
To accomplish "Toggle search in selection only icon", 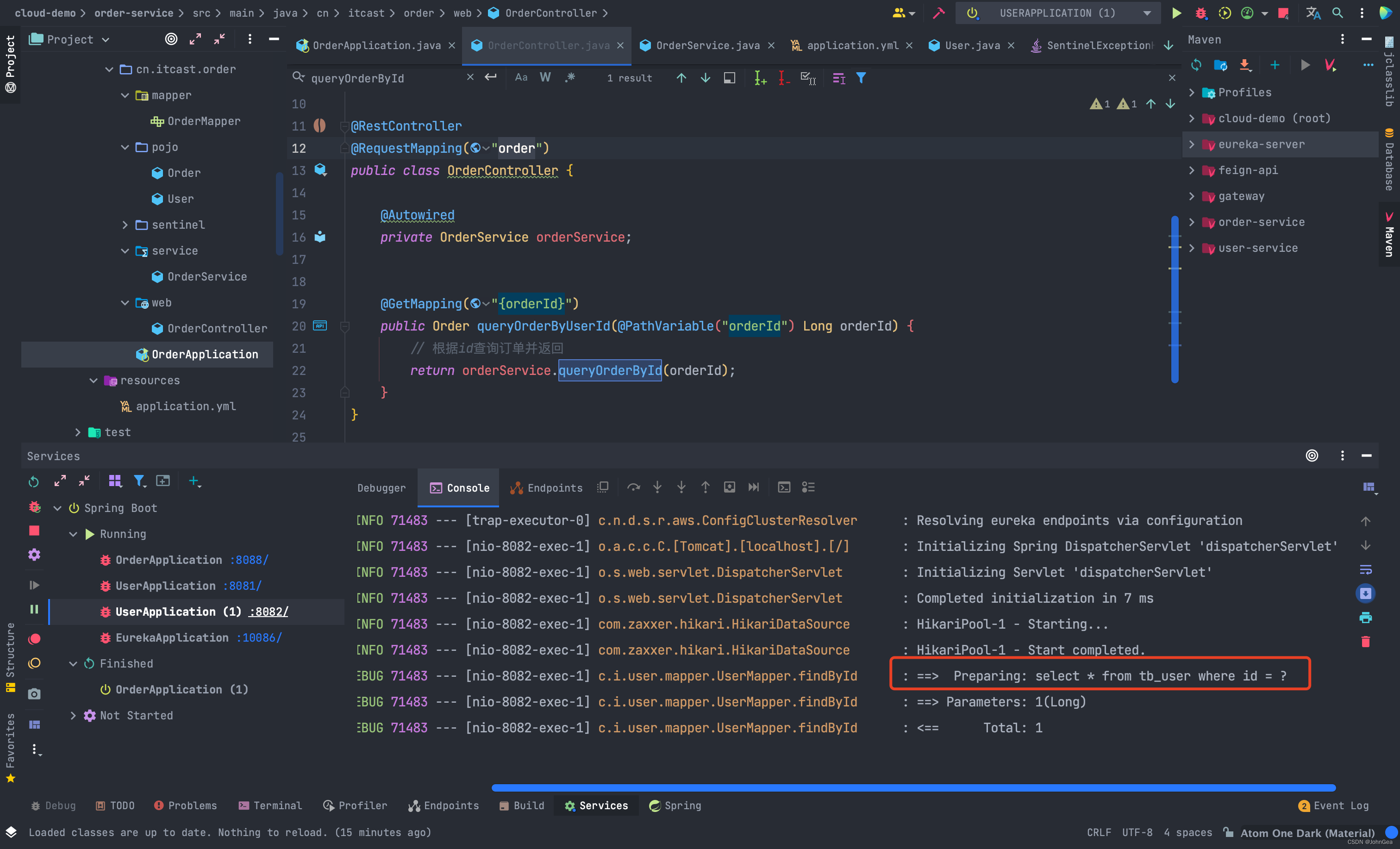I will 838,78.
